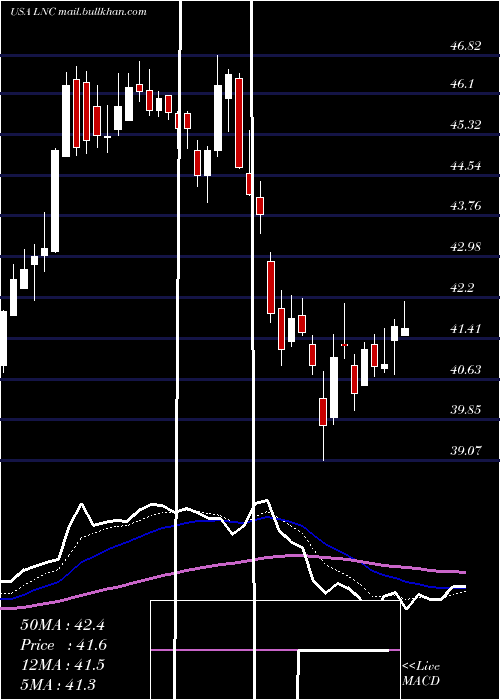The height and width of the screenshot is (700, 500).
Task: Click the 43.76 price axis label
Action: [466, 206]
